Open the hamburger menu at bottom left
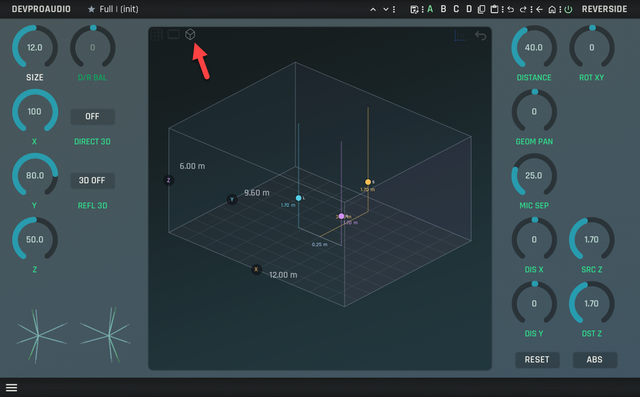The width and height of the screenshot is (640, 397). coord(11,388)
